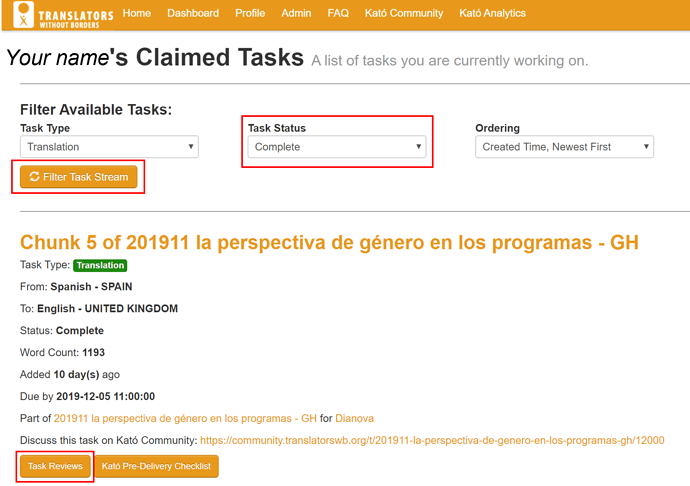Open the Dianova organisation link
Image resolution: width=690 pixels, height=486 pixels.
click(355, 418)
